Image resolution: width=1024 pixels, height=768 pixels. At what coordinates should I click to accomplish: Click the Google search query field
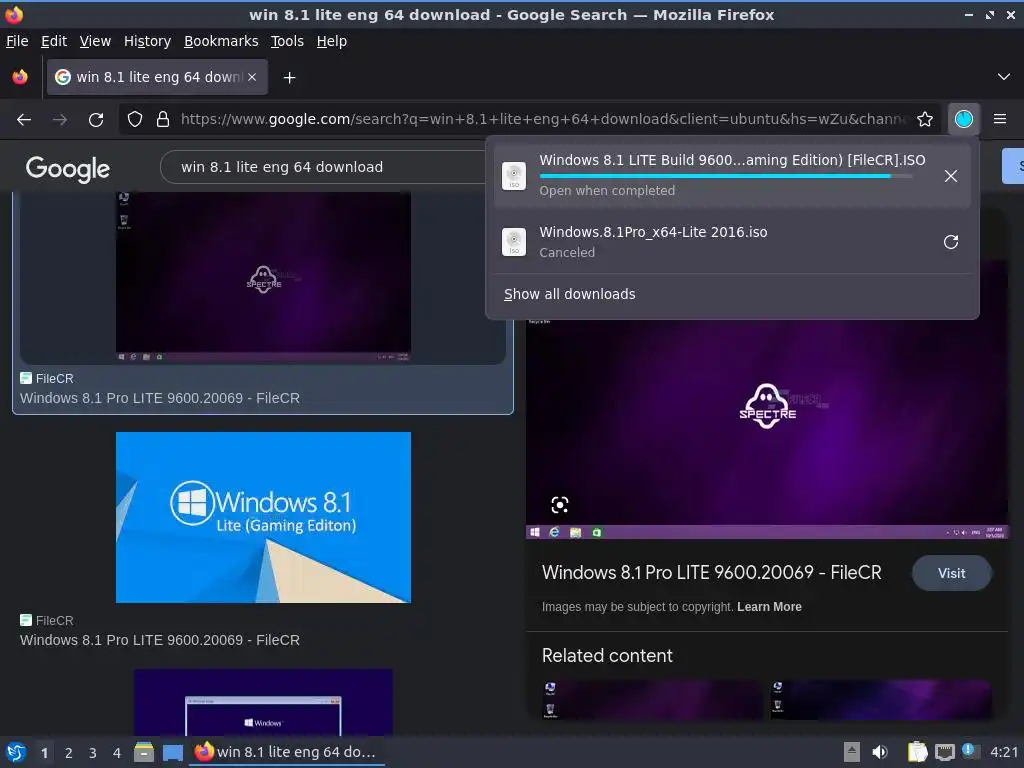click(x=323, y=167)
